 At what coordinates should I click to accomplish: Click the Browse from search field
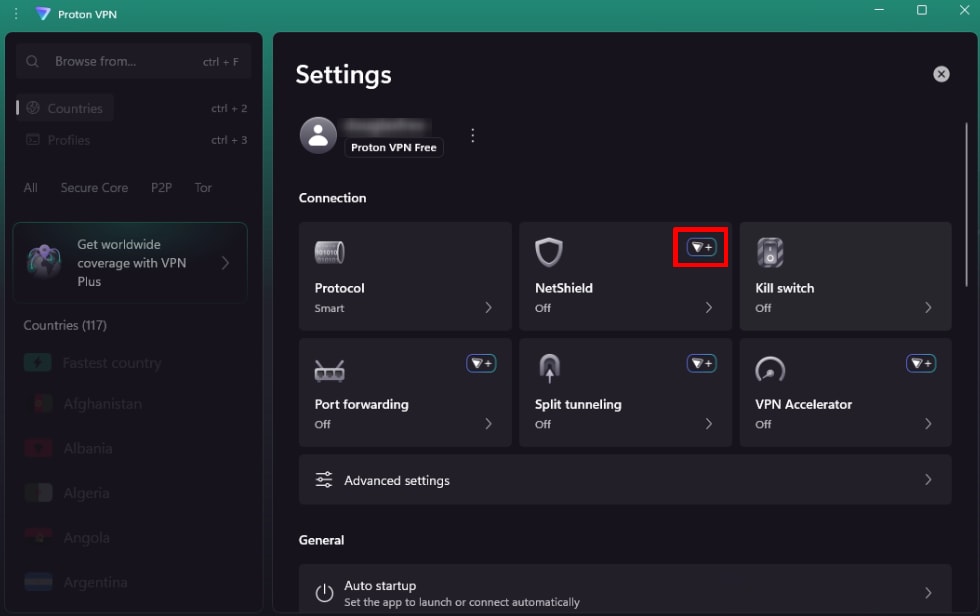point(133,61)
